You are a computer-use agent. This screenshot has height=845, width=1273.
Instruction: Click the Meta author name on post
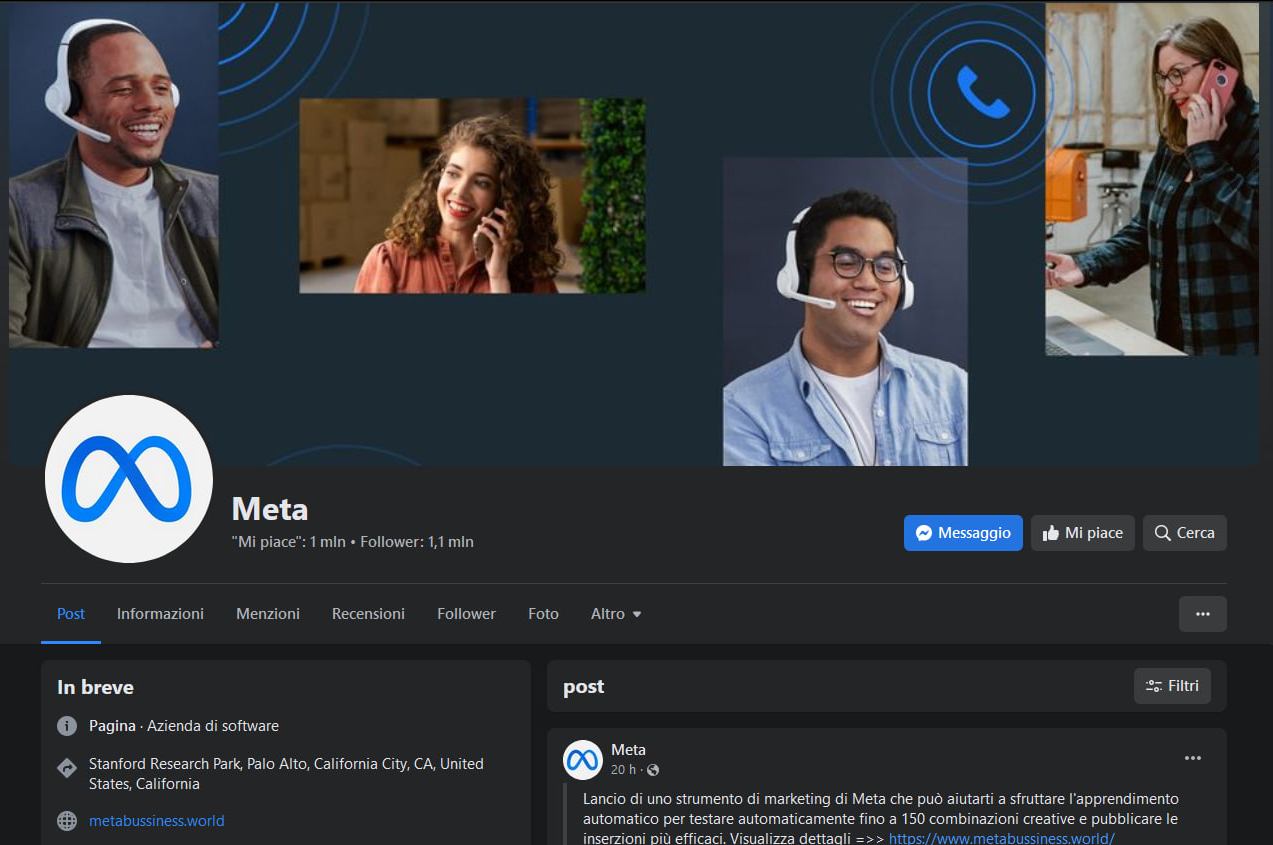point(628,750)
